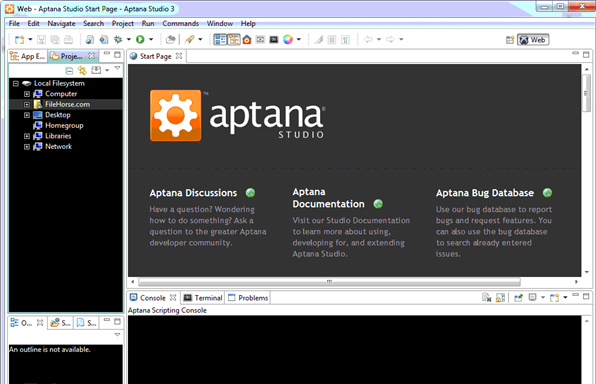The width and height of the screenshot is (596, 384).
Task: Open the New wizard dropdown arrow
Action: click(x=30, y=39)
